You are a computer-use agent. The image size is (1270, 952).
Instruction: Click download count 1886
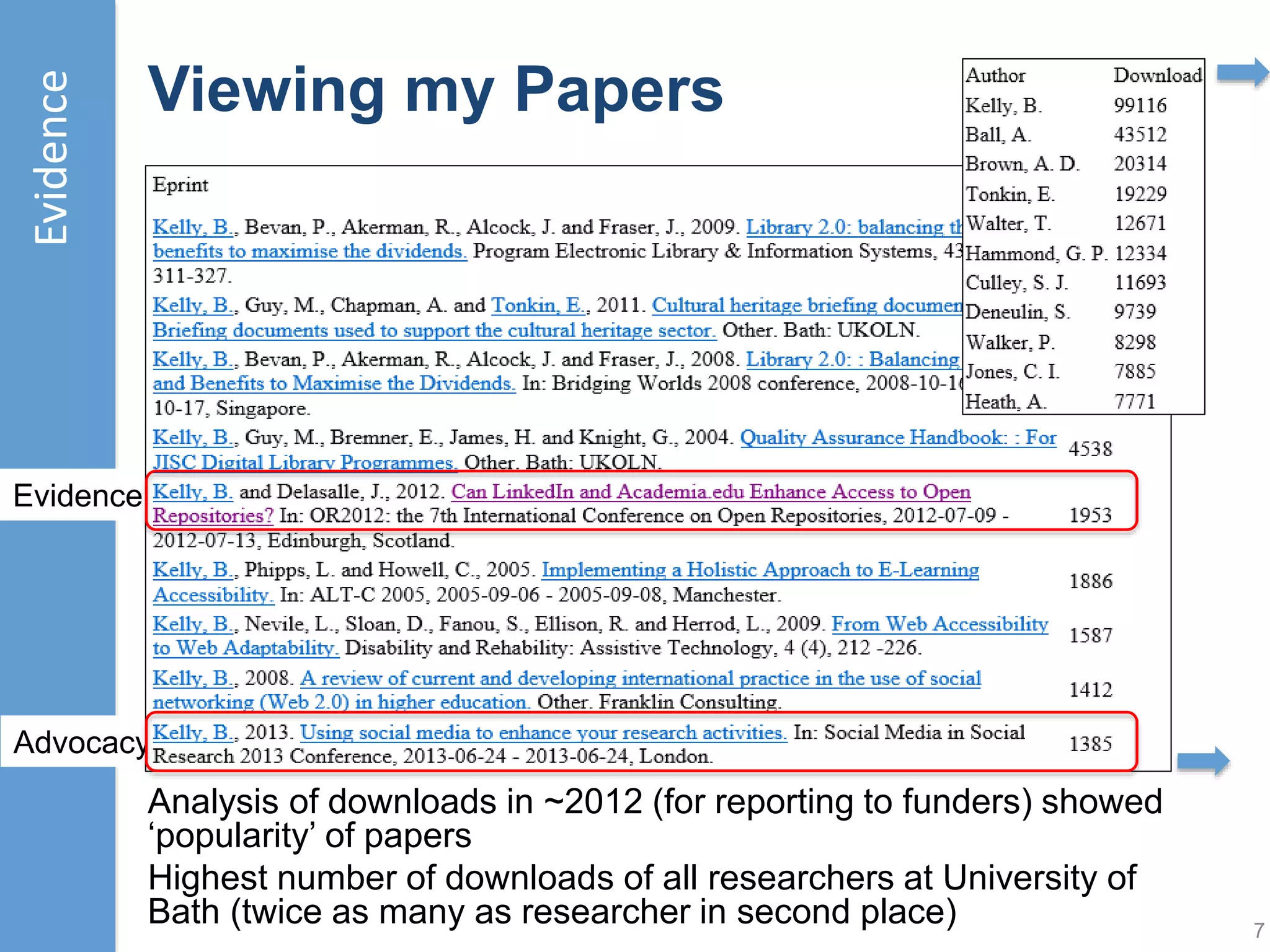1091,581
